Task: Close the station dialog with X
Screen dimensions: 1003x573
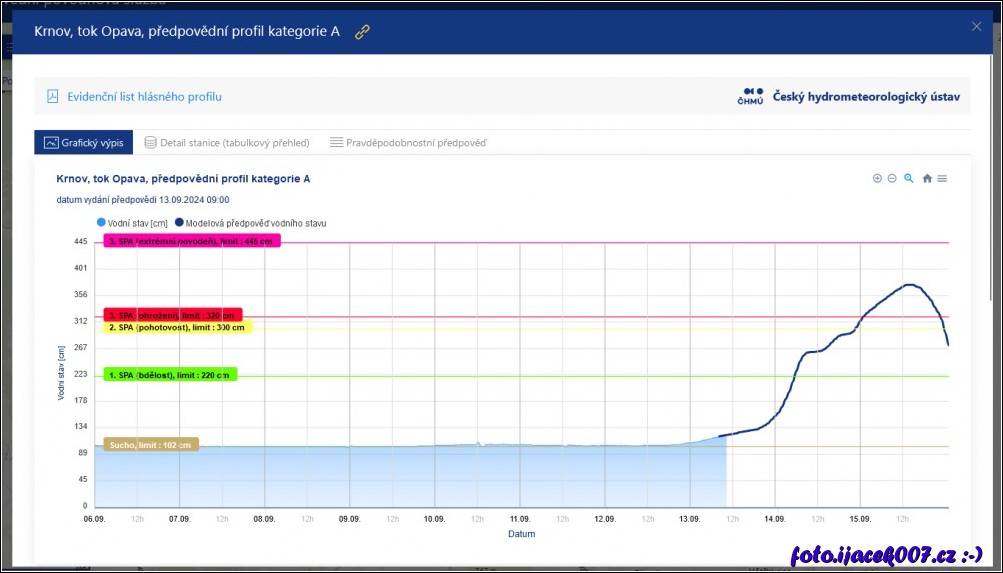Action: (x=976, y=27)
